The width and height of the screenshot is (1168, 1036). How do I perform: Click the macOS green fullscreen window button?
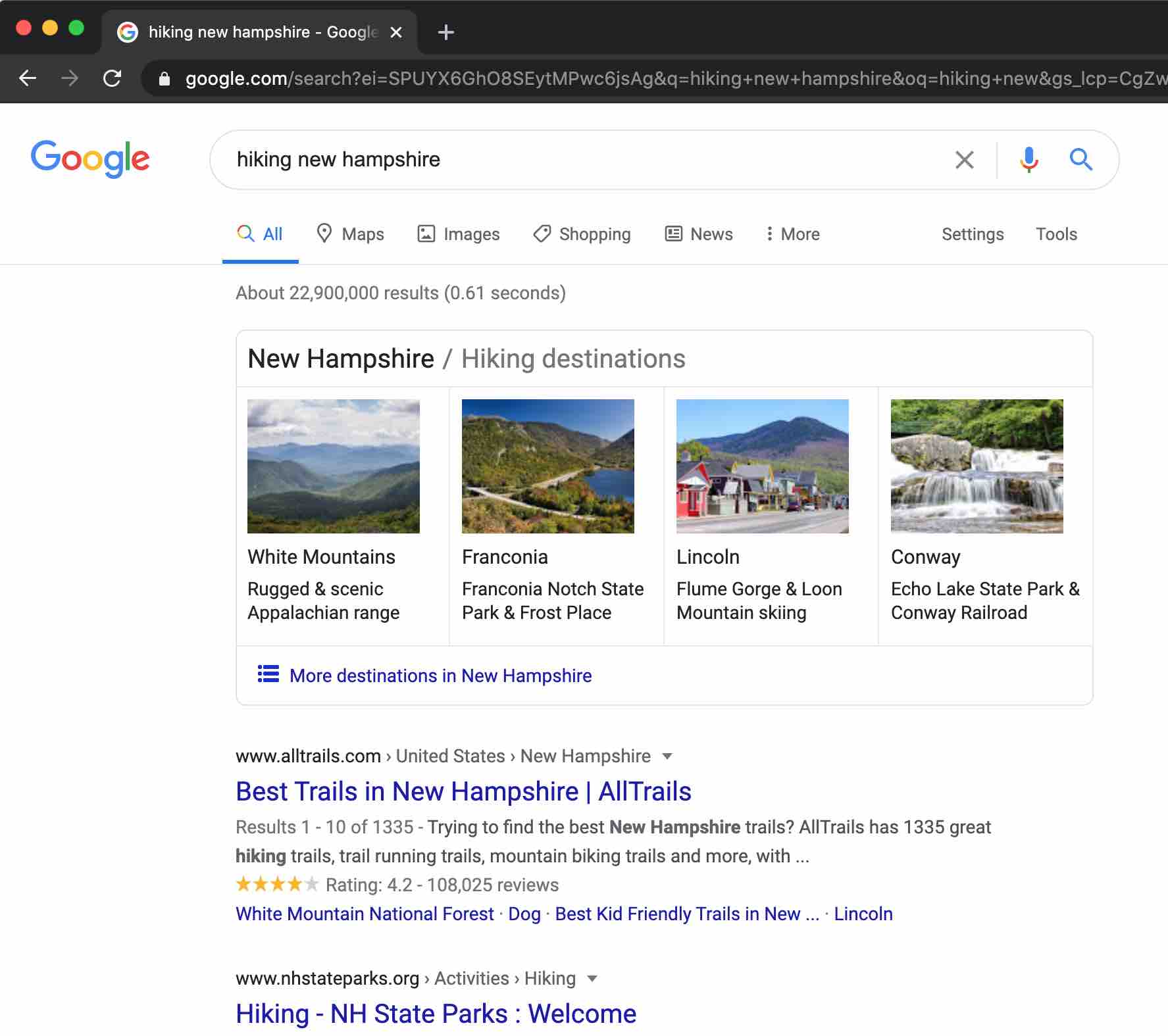click(x=76, y=28)
